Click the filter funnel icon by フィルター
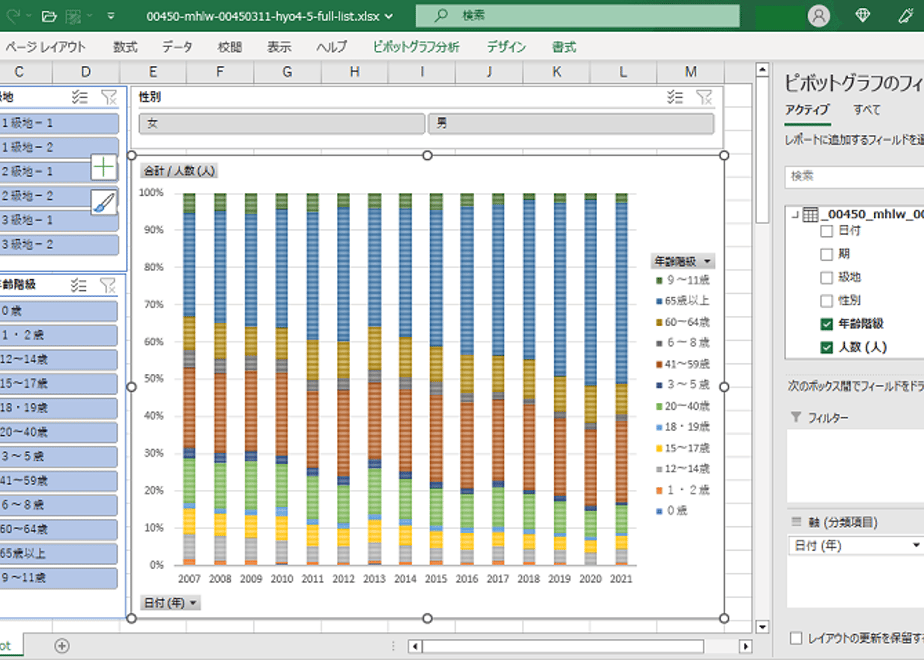 (796, 417)
